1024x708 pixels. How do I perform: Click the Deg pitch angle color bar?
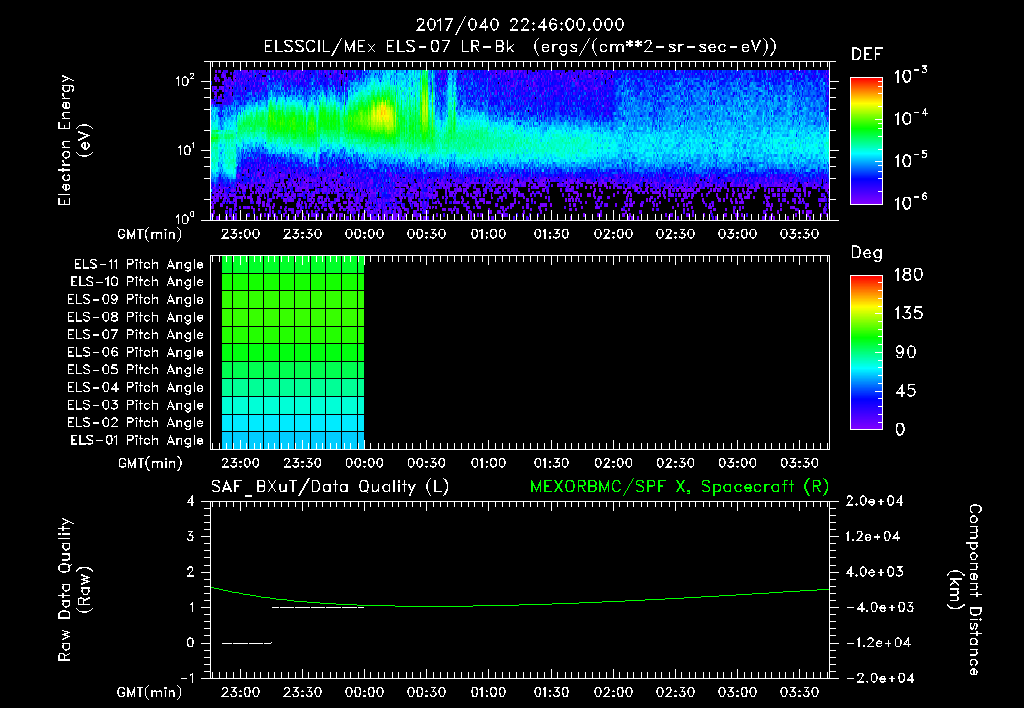pos(866,353)
